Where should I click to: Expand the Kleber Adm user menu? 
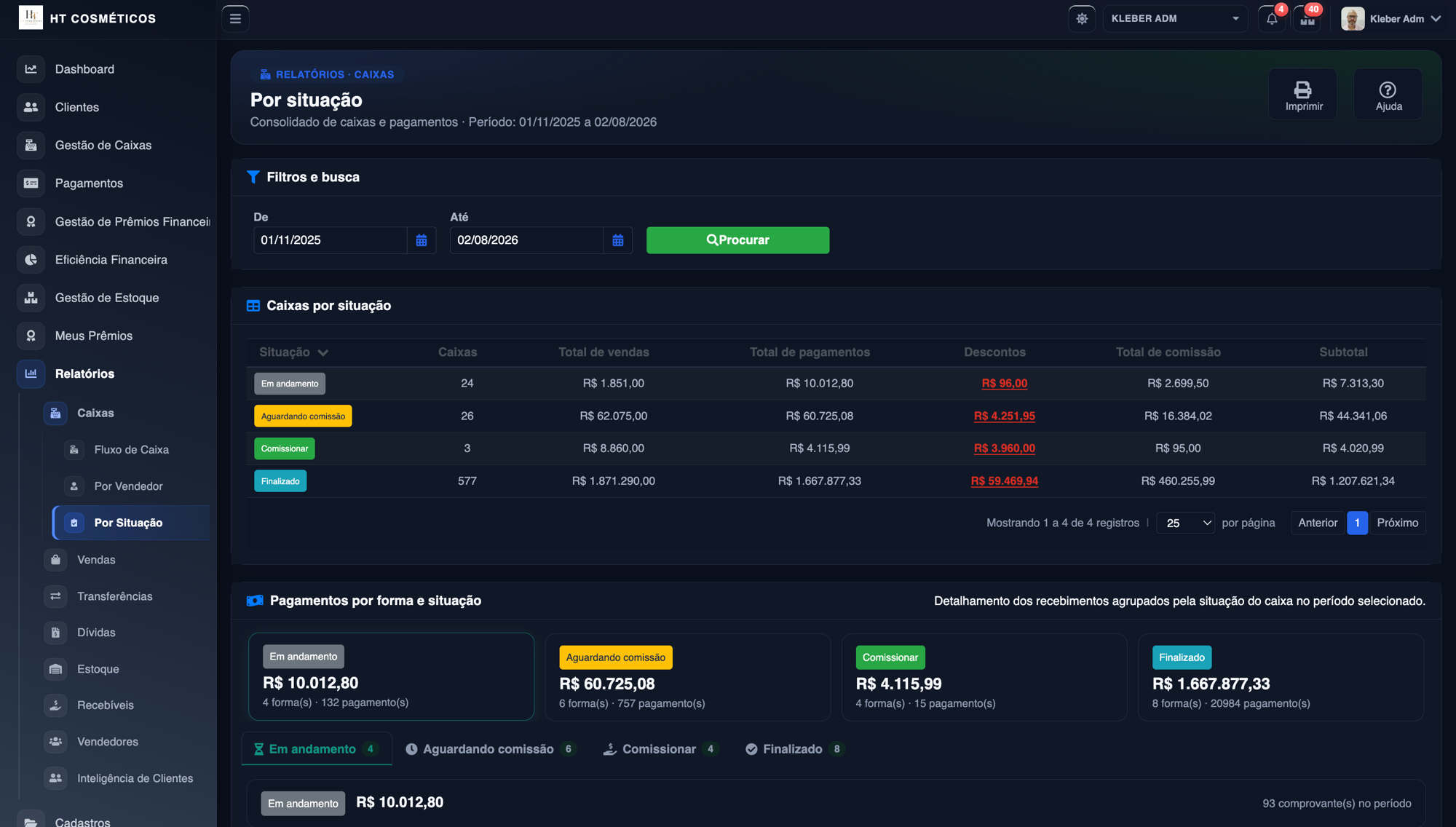(1391, 19)
